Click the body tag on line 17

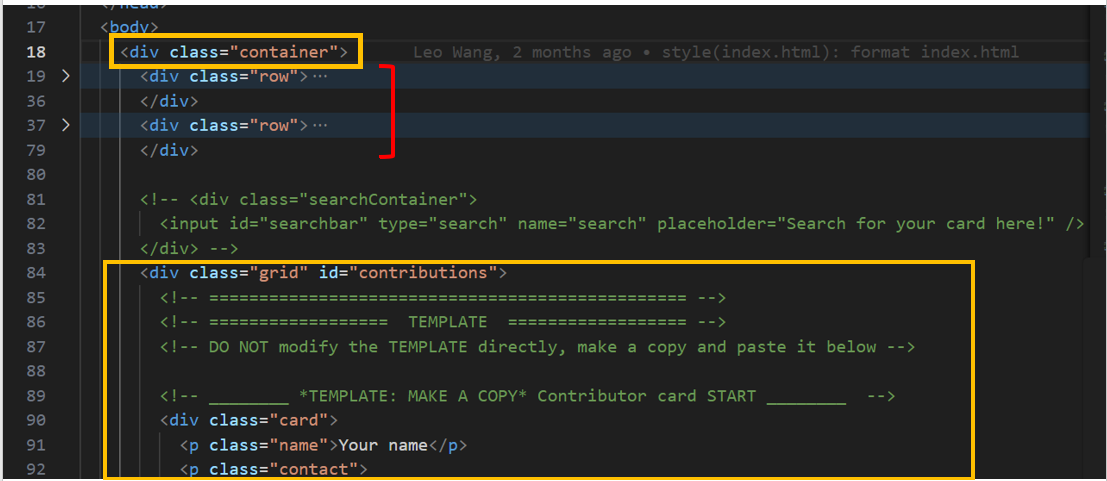coord(130,28)
